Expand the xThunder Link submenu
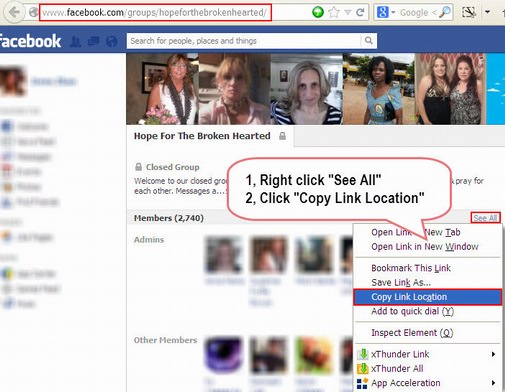The width and height of the screenshot is (505, 392). (493, 354)
